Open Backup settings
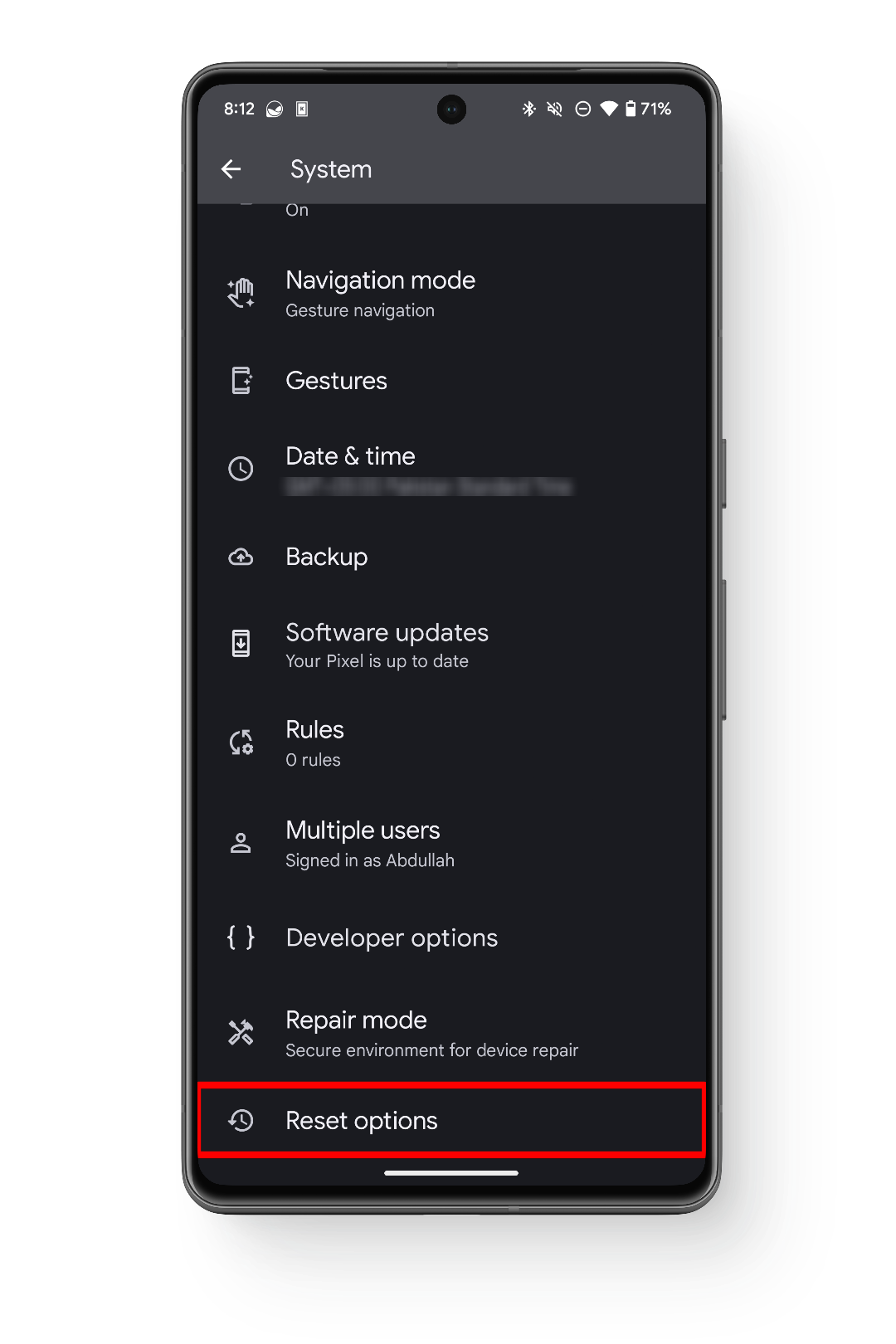 tap(327, 557)
